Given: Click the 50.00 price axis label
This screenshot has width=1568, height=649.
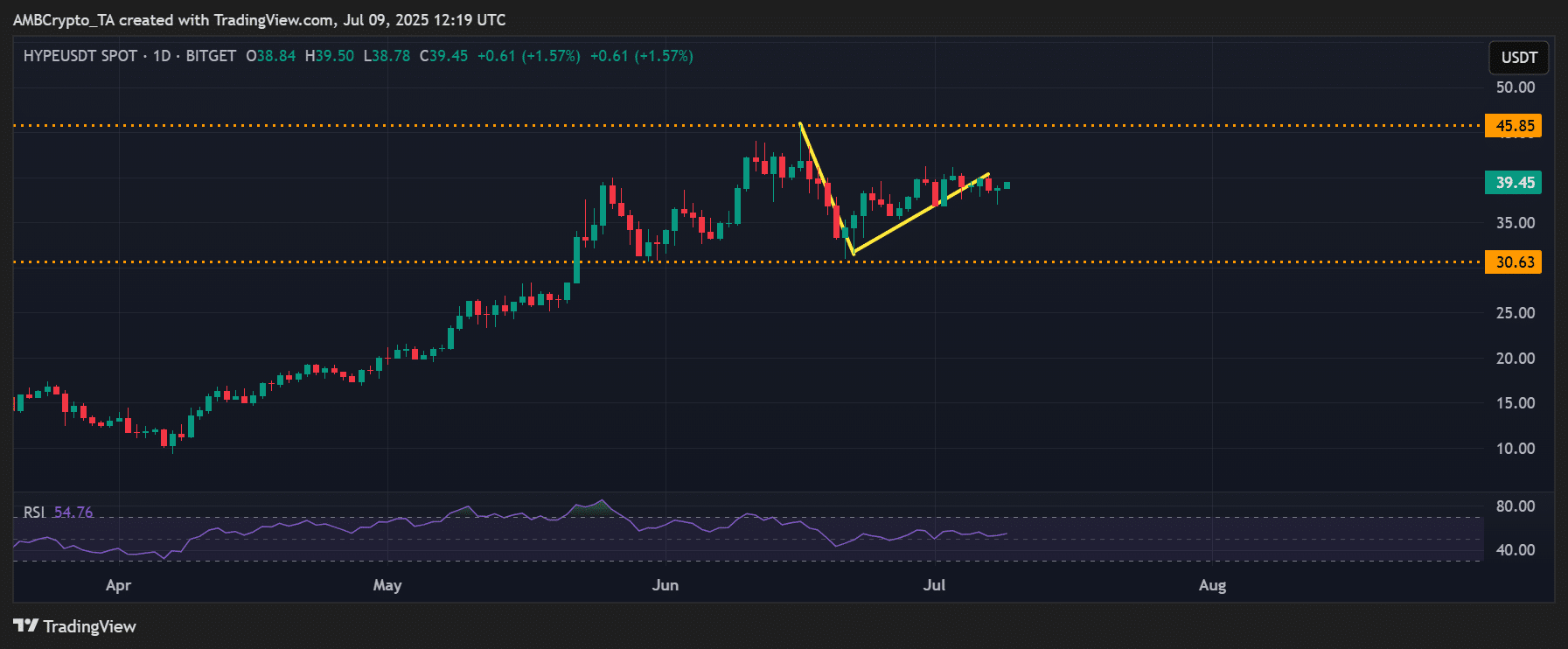Looking at the screenshot, I should (x=1515, y=87).
